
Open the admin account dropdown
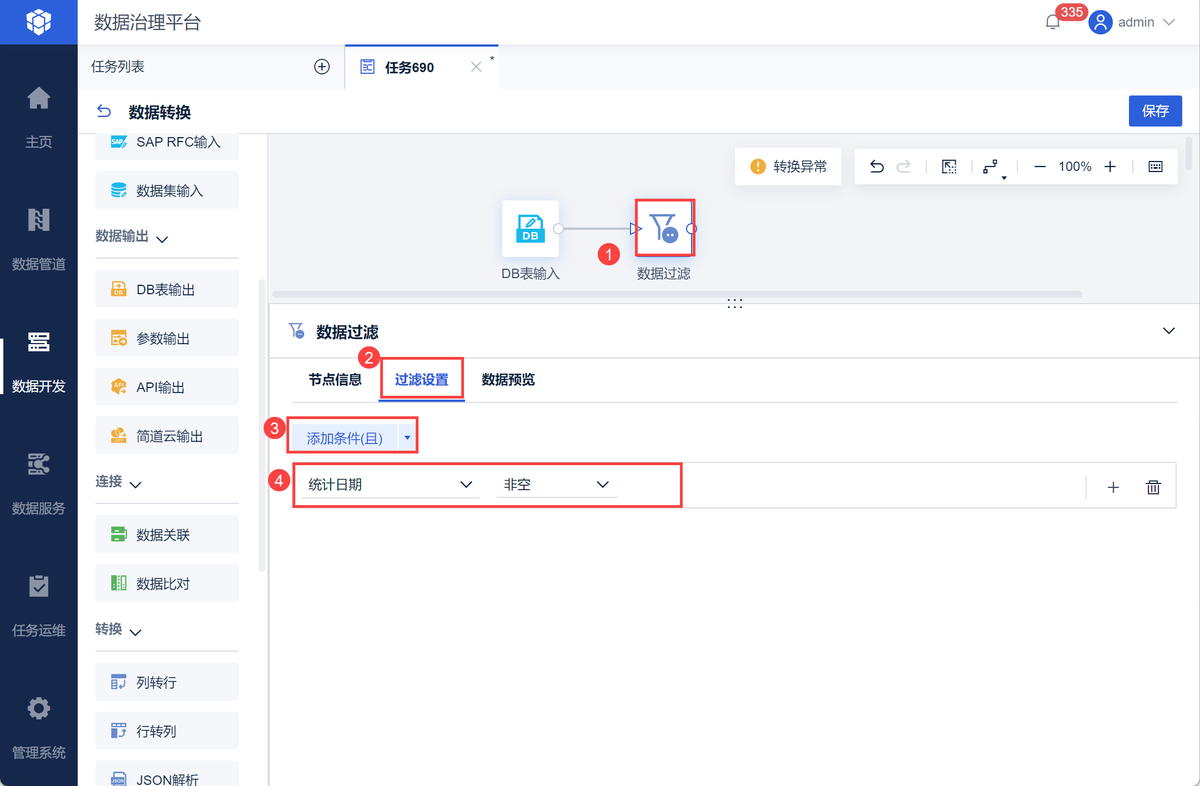pos(1168,22)
